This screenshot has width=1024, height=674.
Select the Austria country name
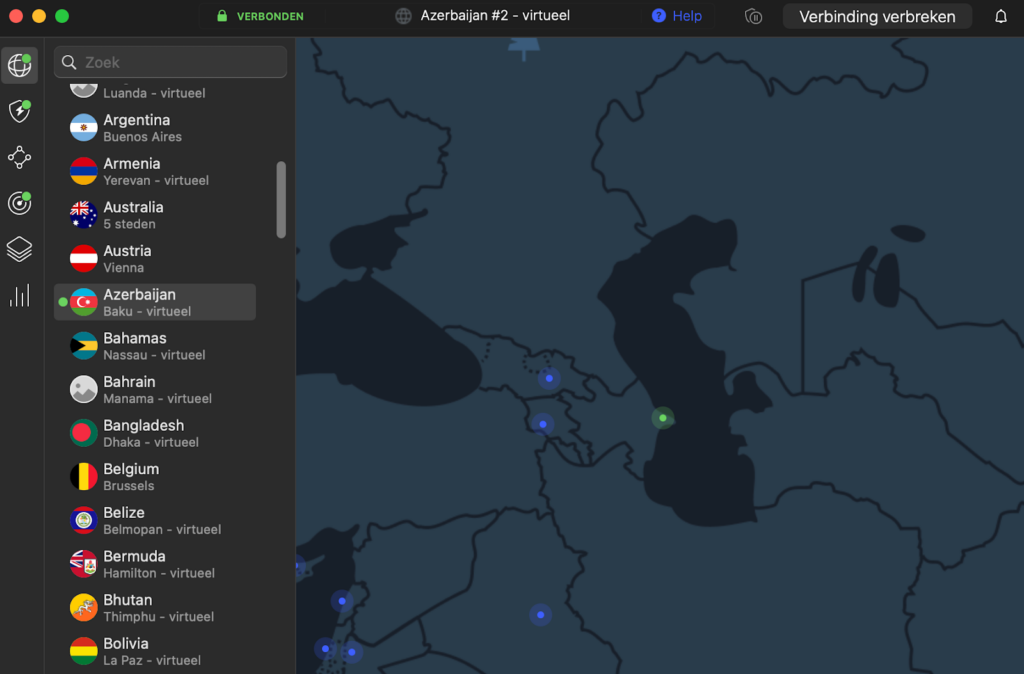pyautogui.click(x=127, y=251)
